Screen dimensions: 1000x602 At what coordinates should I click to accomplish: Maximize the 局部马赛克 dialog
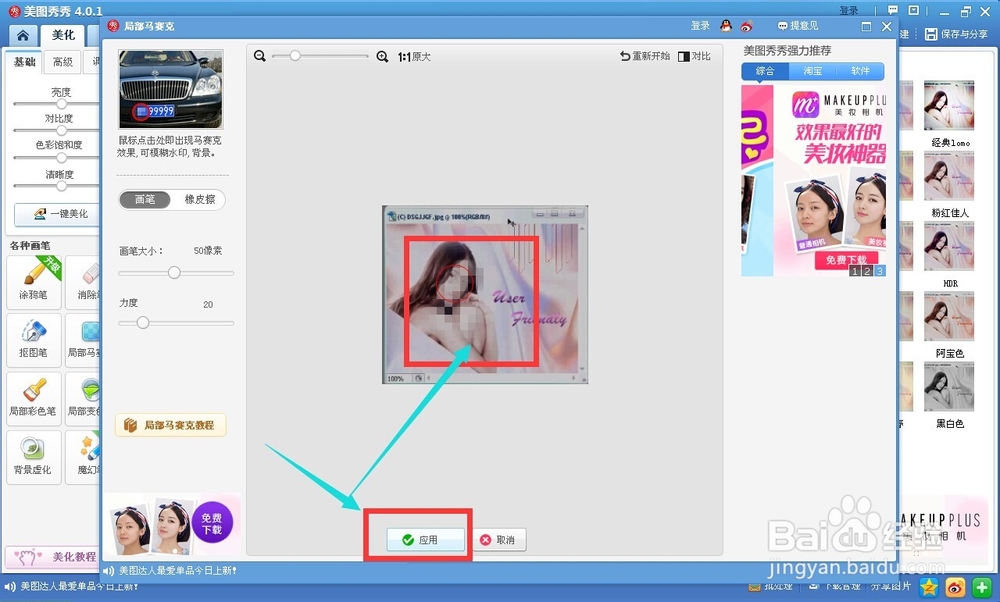click(866, 26)
